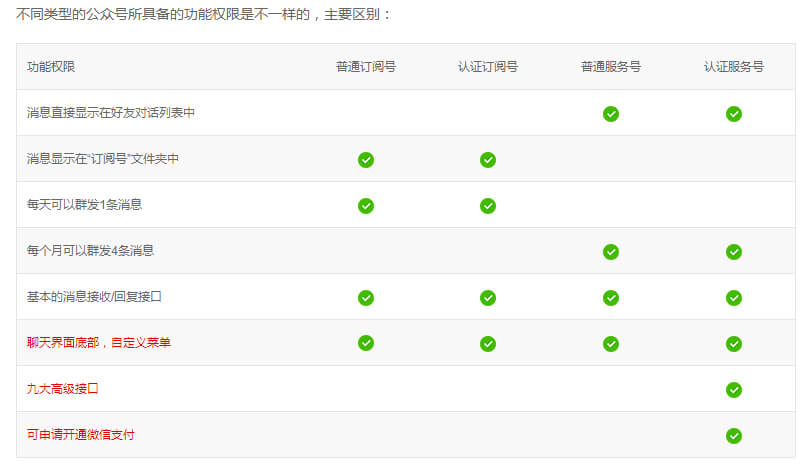Click 认证服务号 checkmark in 自定义菜单 row

click(x=734, y=343)
